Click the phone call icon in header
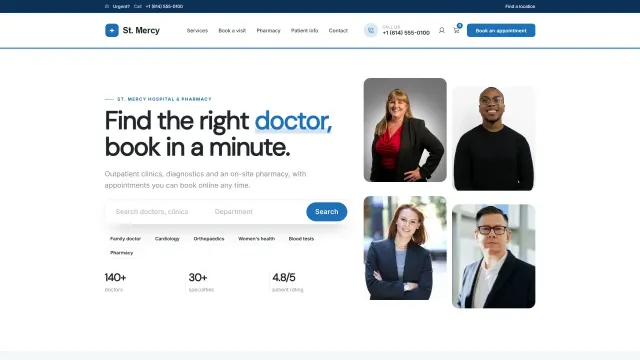The height and width of the screenshot is (360, 640). click(x=371, y=30)
